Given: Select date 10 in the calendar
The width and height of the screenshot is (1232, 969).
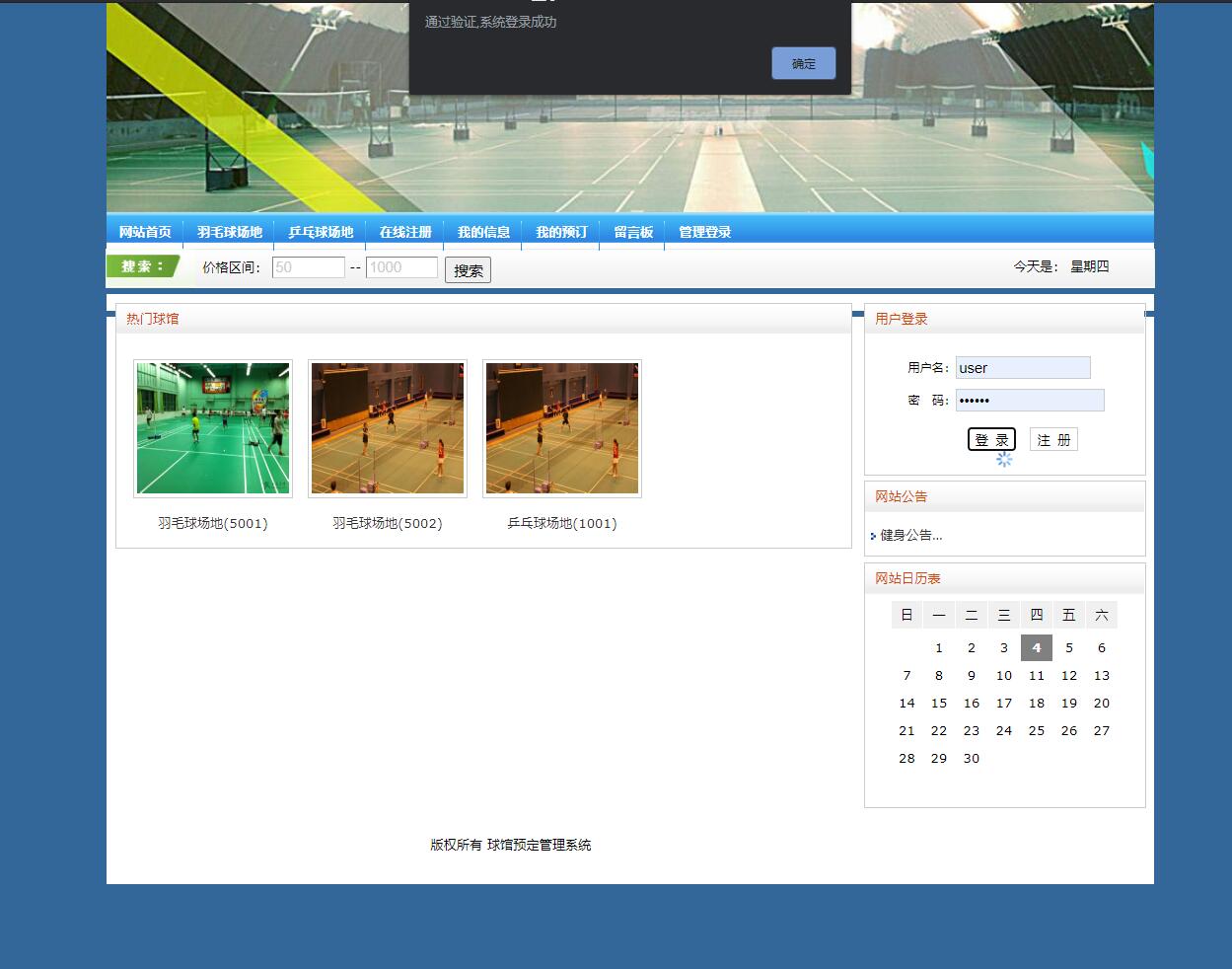Looking at the screenshot, I should [1004, 676].
